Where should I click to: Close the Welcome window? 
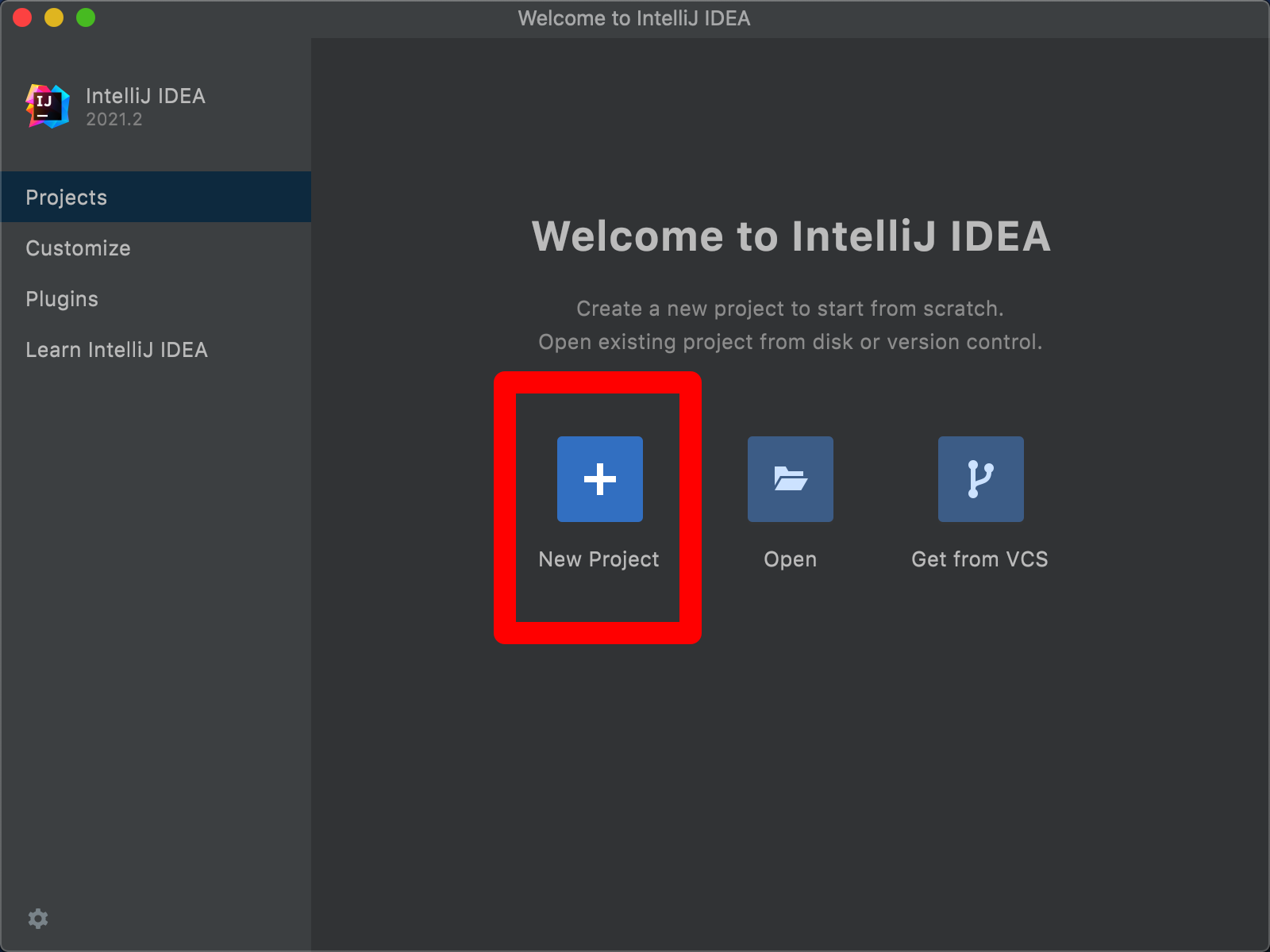click(x=22, y=17)
